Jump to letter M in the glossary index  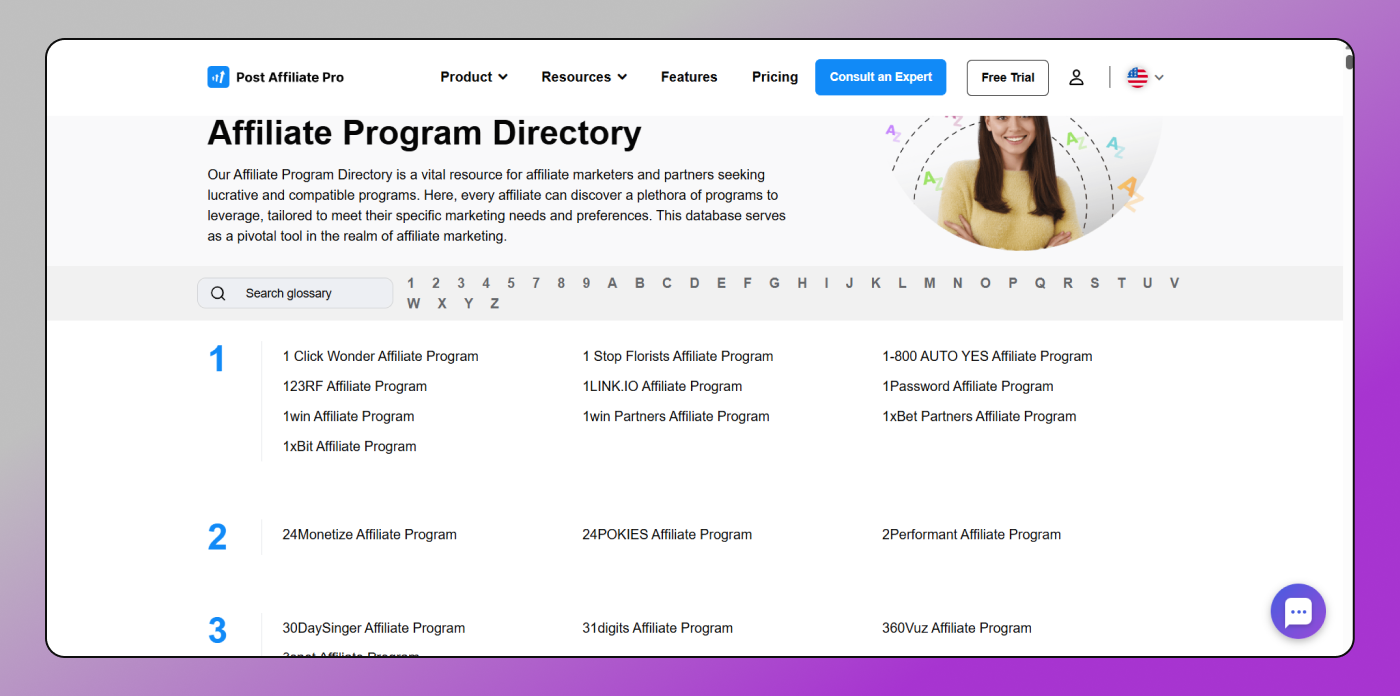[x=929, y=283]
